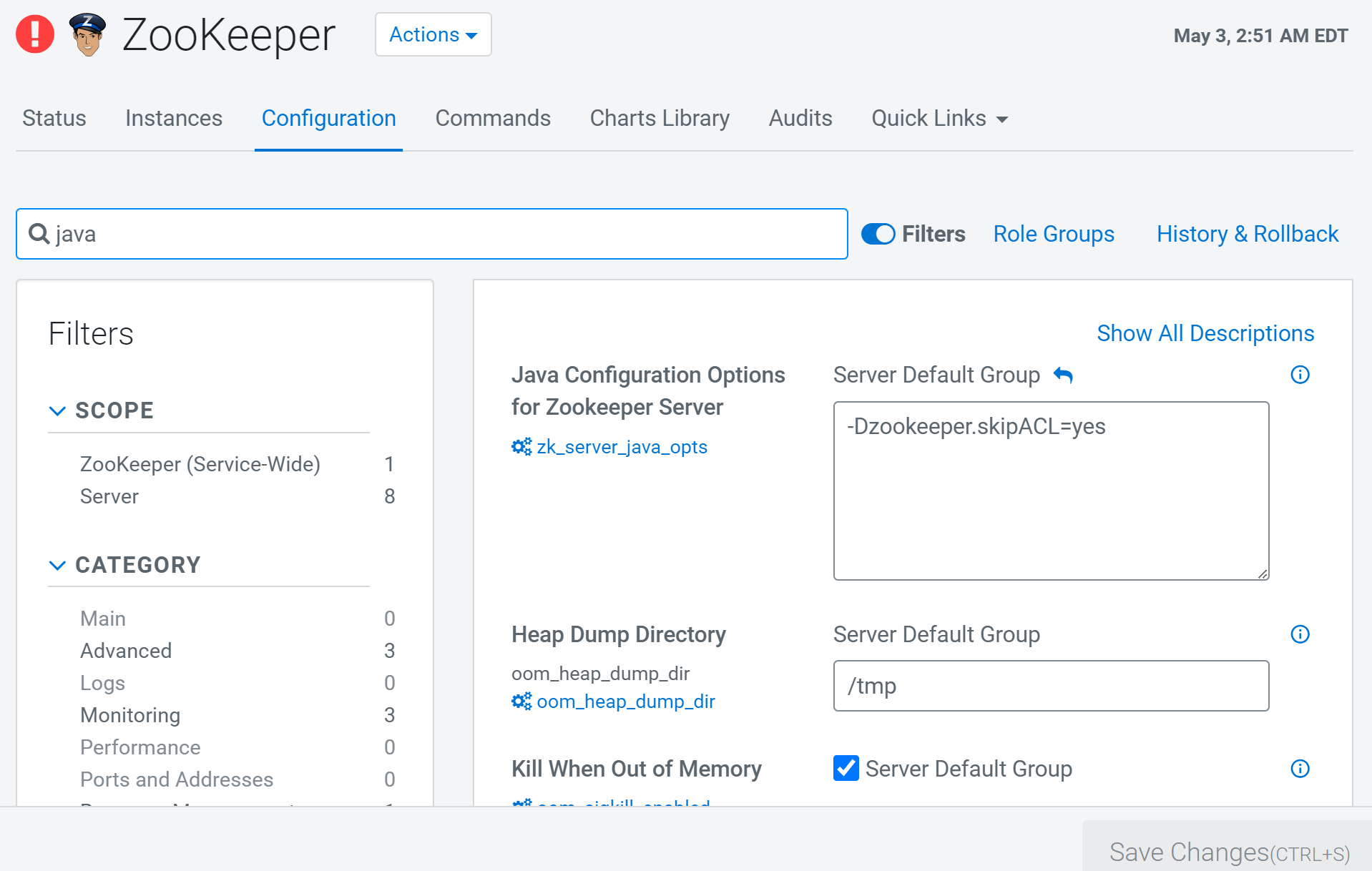The height and width of the screenshot is (871, 1372).
Task: Open the Charts Library tab
Action: click(x=659, y=119)
